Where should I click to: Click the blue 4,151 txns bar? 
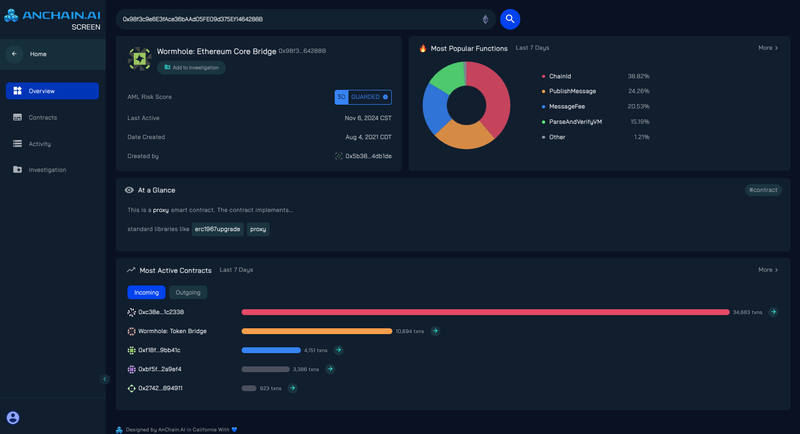pos(271,350)
